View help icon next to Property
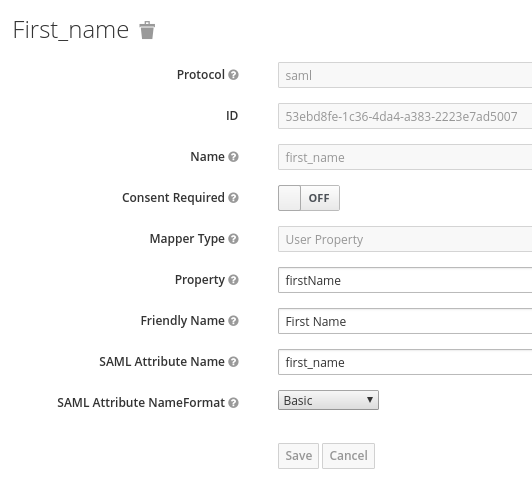This screenshot has height=479, width=532. click(x=233, y=280)
